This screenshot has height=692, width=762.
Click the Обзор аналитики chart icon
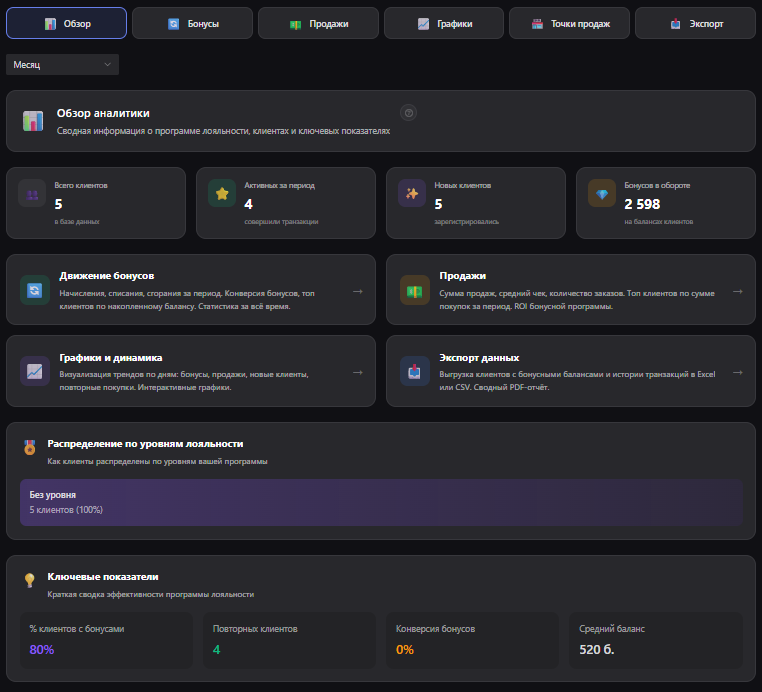pyautogui.click(x=33, y=121)
